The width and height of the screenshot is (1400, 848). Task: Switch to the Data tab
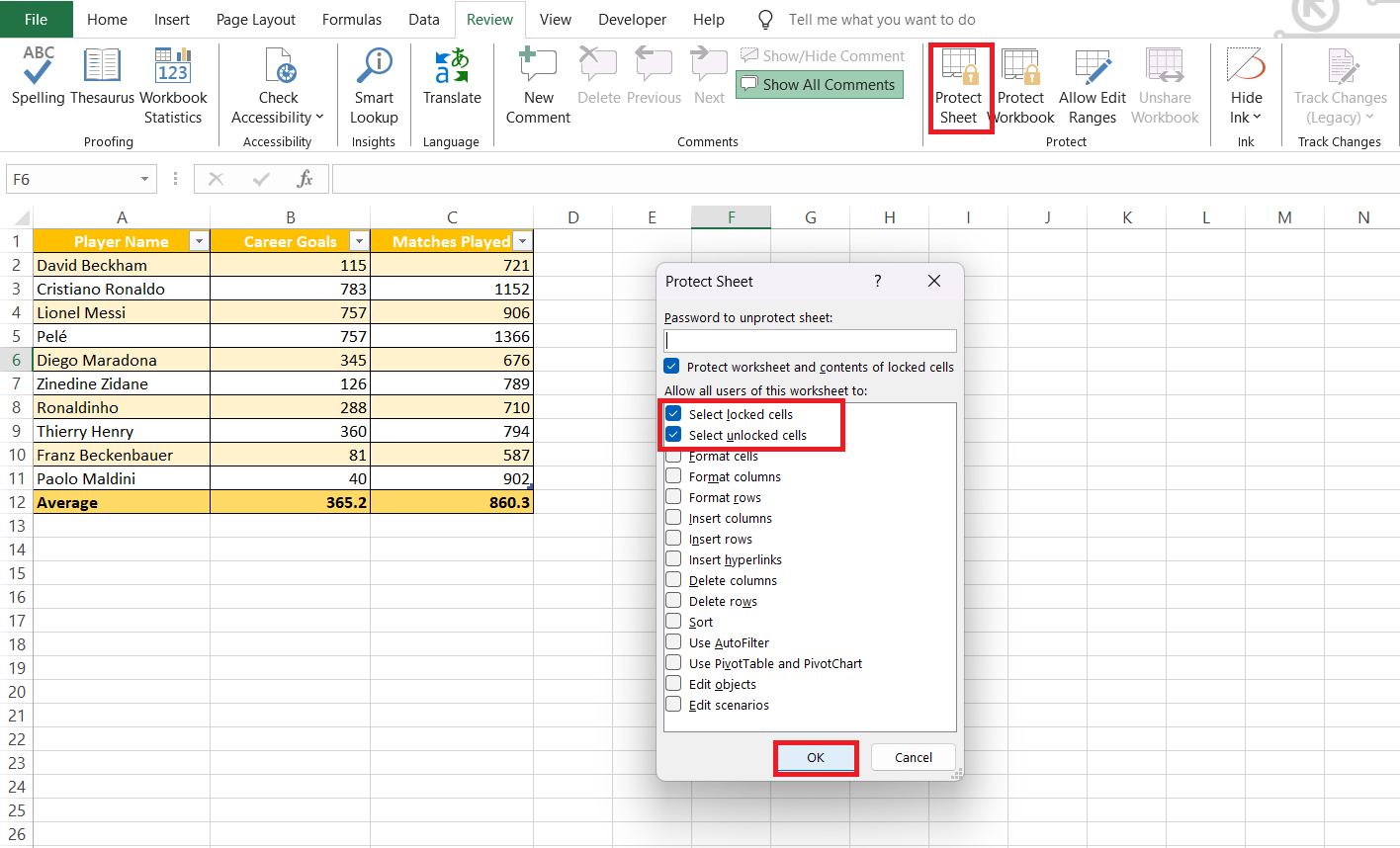(424, 19)
